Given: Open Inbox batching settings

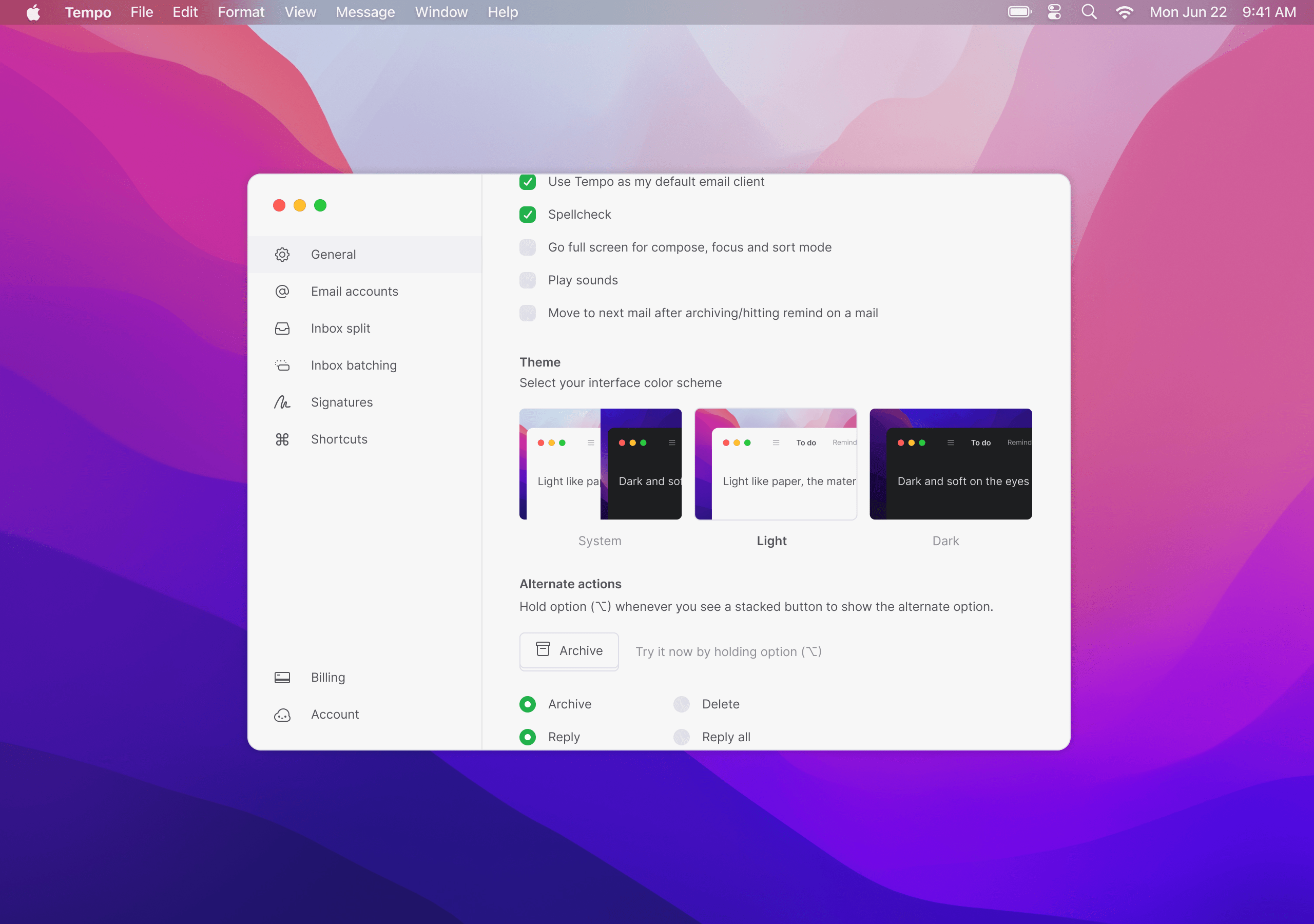Looking at the screenshot, I should point(364,365).
